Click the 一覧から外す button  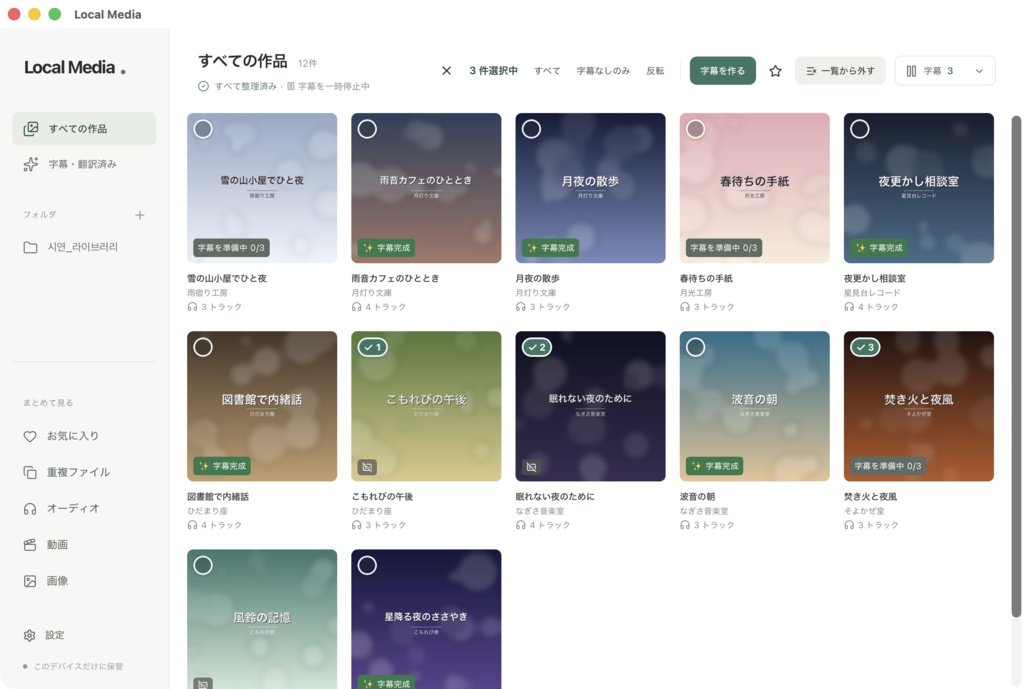(840, 71)
